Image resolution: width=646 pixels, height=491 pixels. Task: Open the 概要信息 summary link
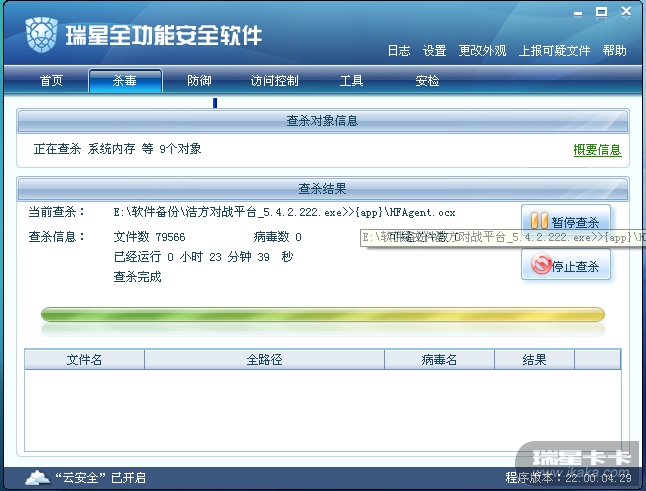pos(597,150)
